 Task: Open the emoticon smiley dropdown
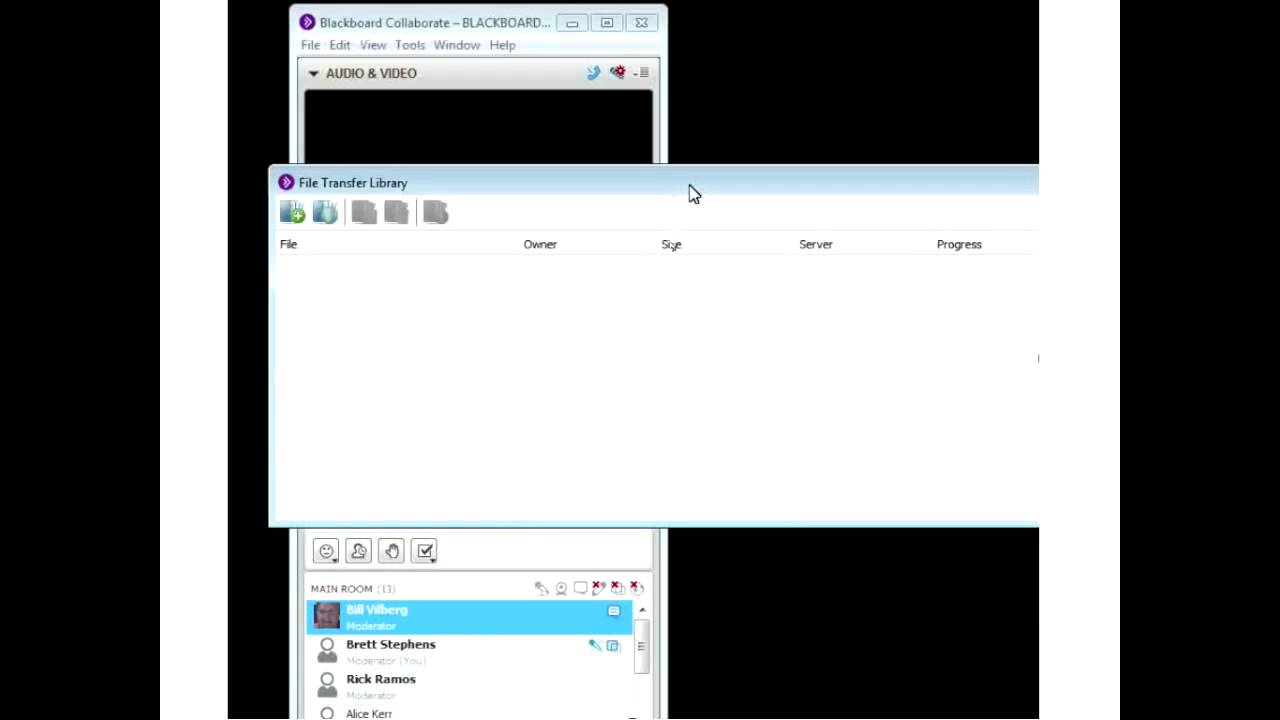(326, 551)
